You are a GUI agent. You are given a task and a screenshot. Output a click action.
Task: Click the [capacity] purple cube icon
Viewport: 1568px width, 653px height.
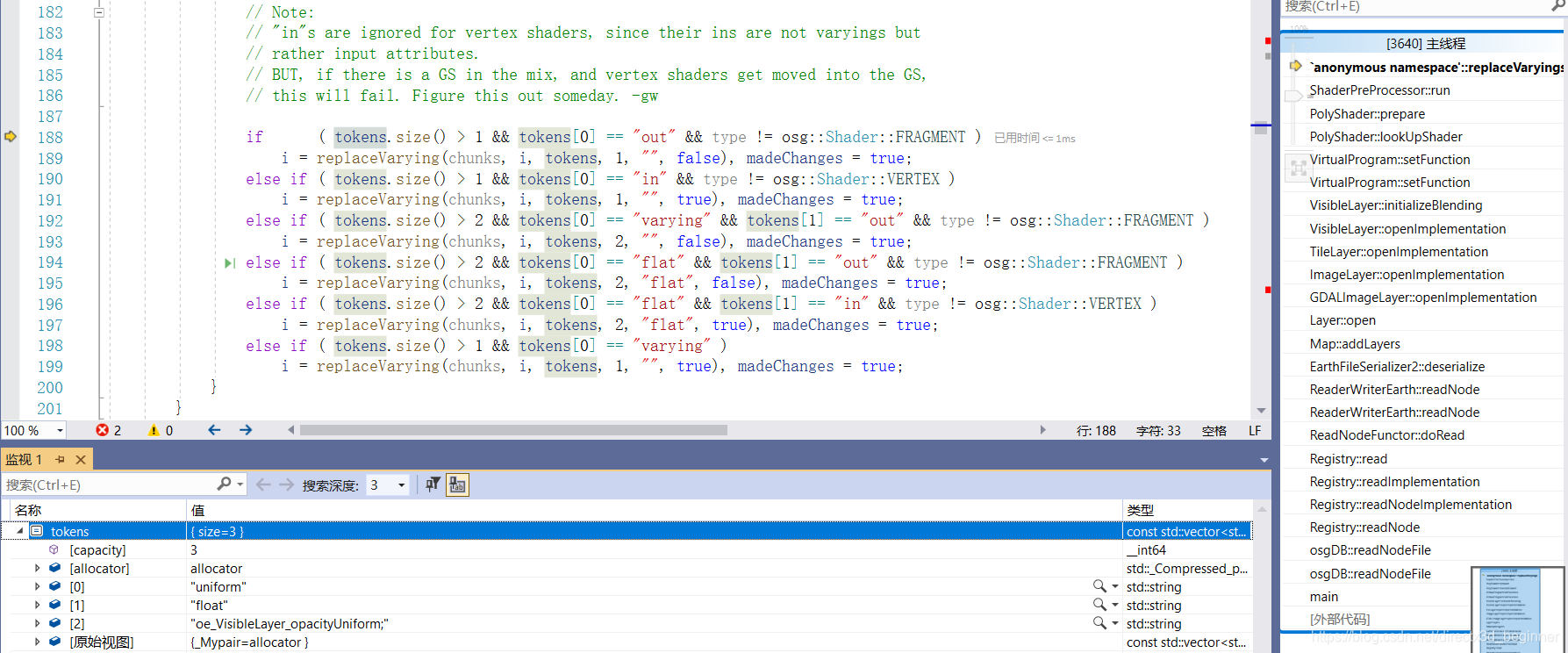click(54, 549)
